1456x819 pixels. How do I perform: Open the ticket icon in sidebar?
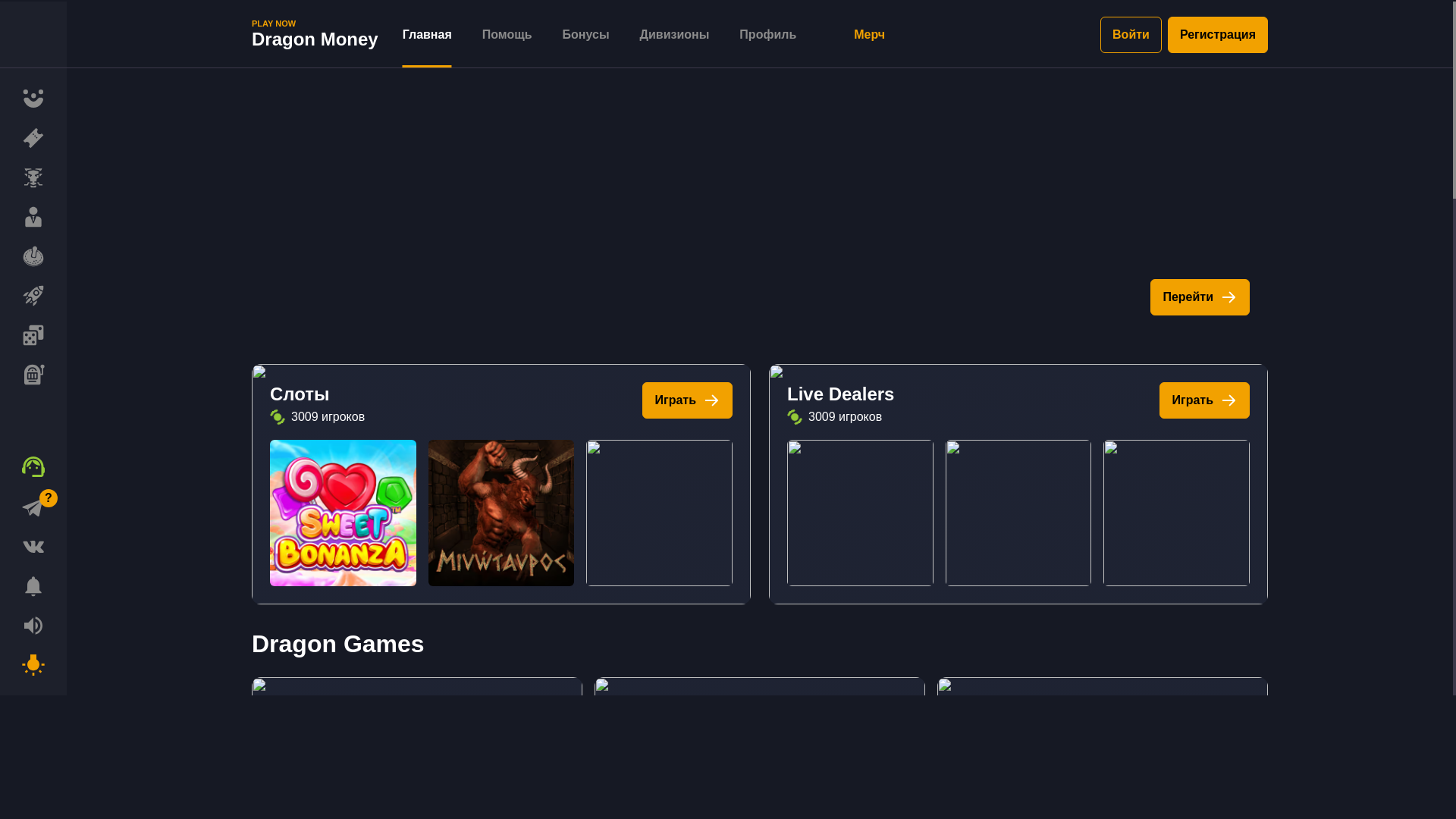33,138
